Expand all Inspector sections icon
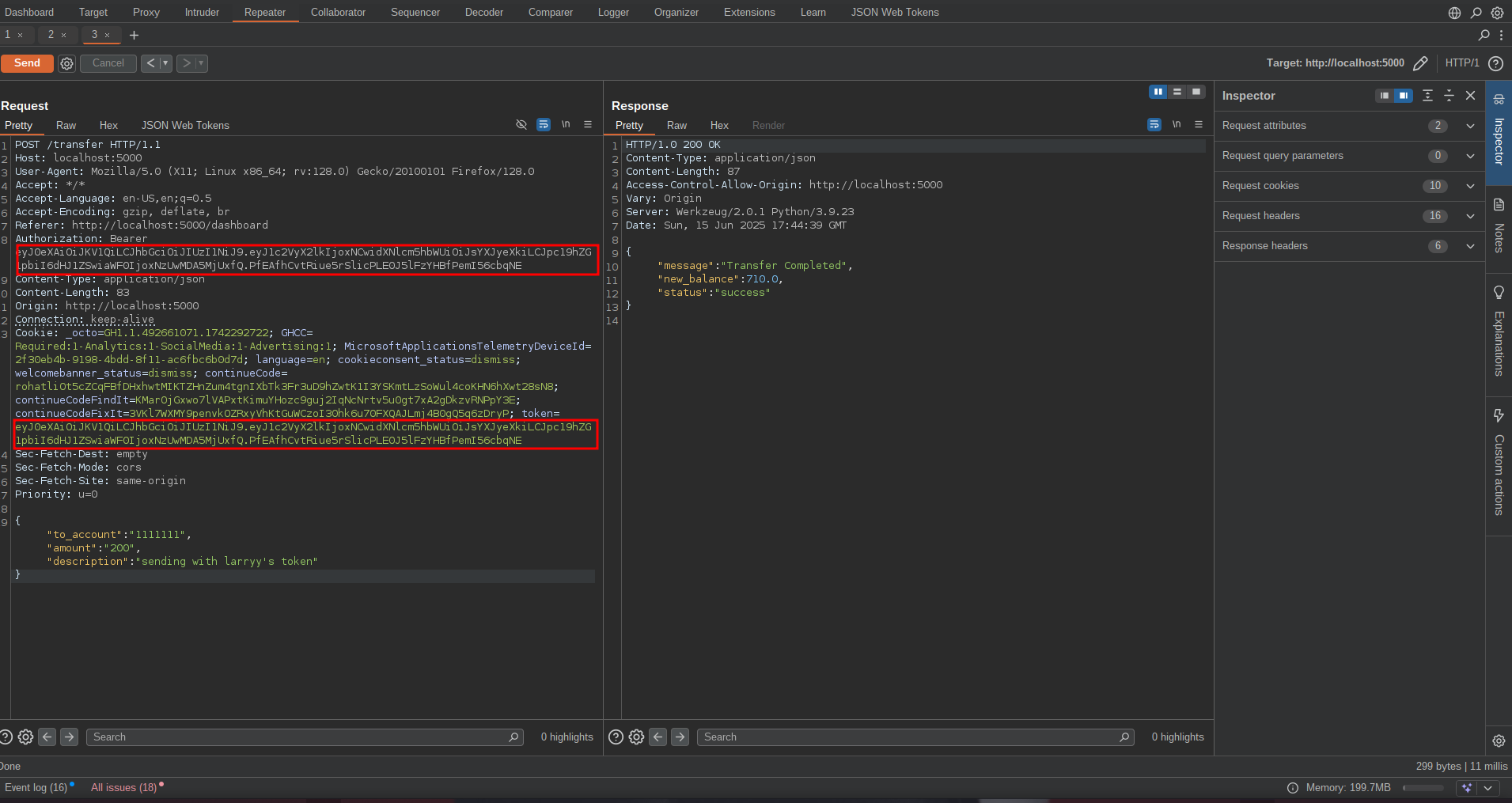The image size is (1512, 803). click(1427, 96)
